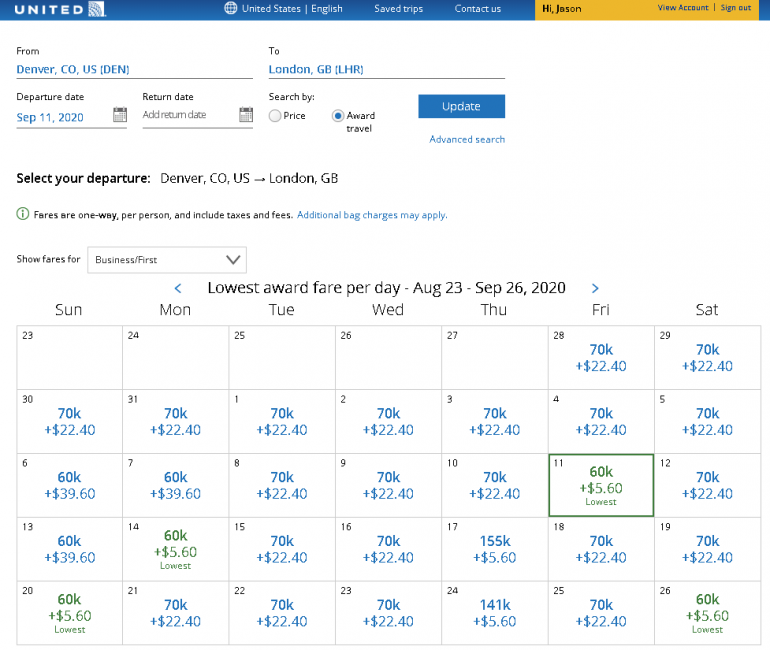Click the globe language icon
The image size is (770, 650).
[x=231, y=9]
